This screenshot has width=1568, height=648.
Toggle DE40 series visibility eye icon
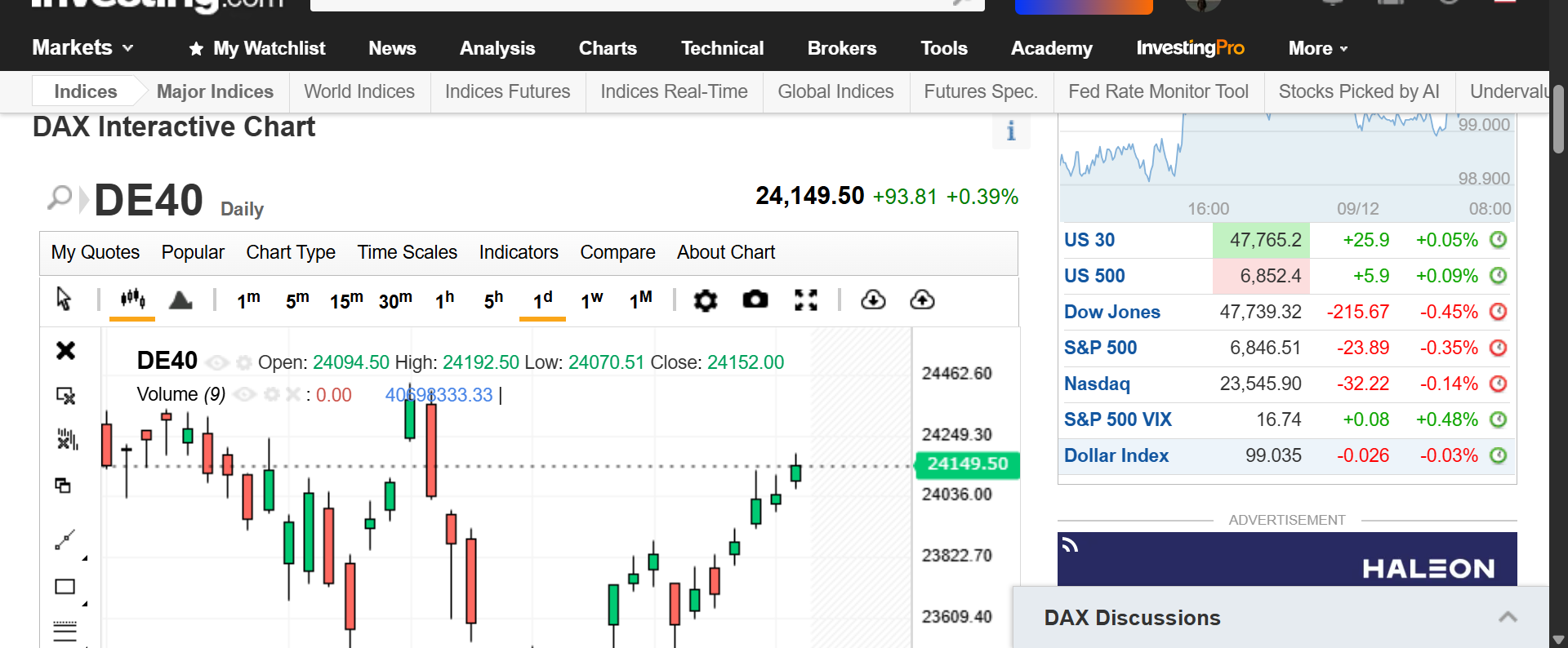(x=216, y=362)
